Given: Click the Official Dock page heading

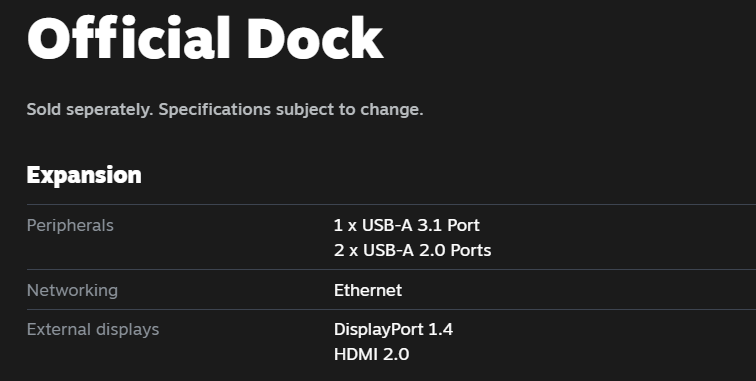Looking at the screenshot, I should pos(205,38).
